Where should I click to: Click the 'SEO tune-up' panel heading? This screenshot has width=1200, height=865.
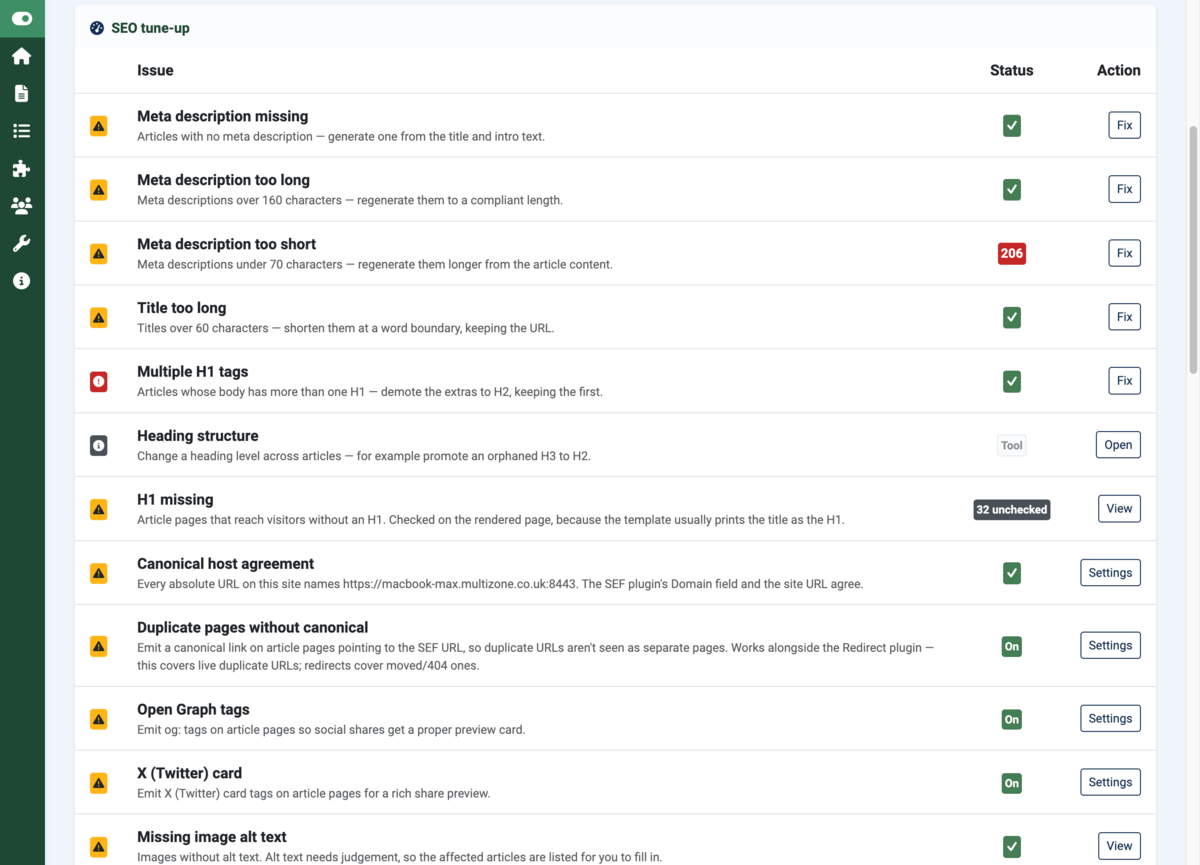tap(150, 28)
